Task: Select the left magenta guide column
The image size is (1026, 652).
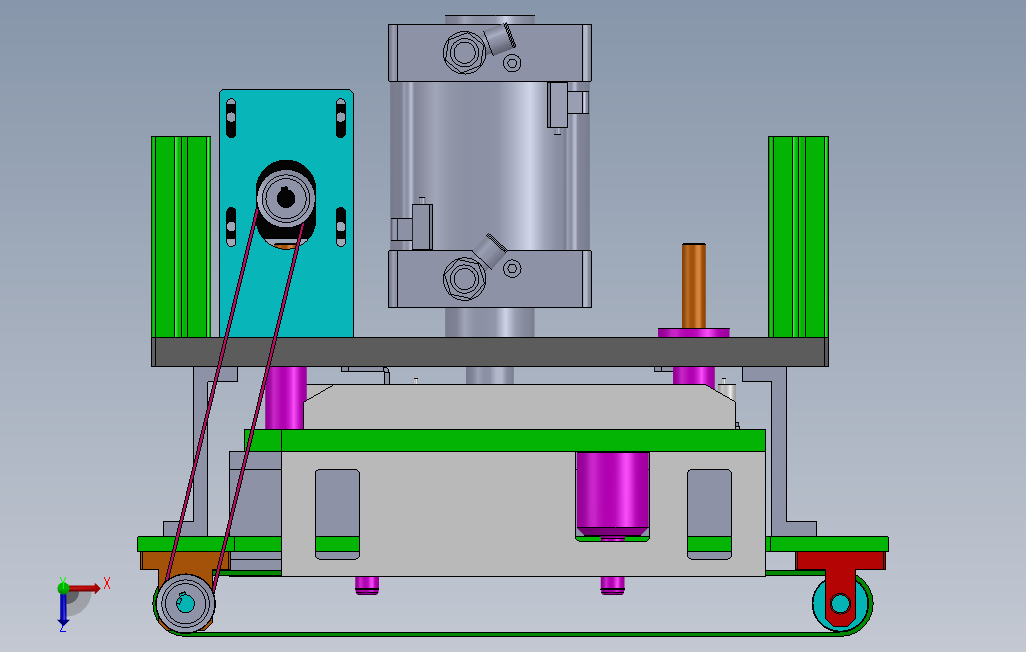Action: pyautogui.click(x=285, y=398)
